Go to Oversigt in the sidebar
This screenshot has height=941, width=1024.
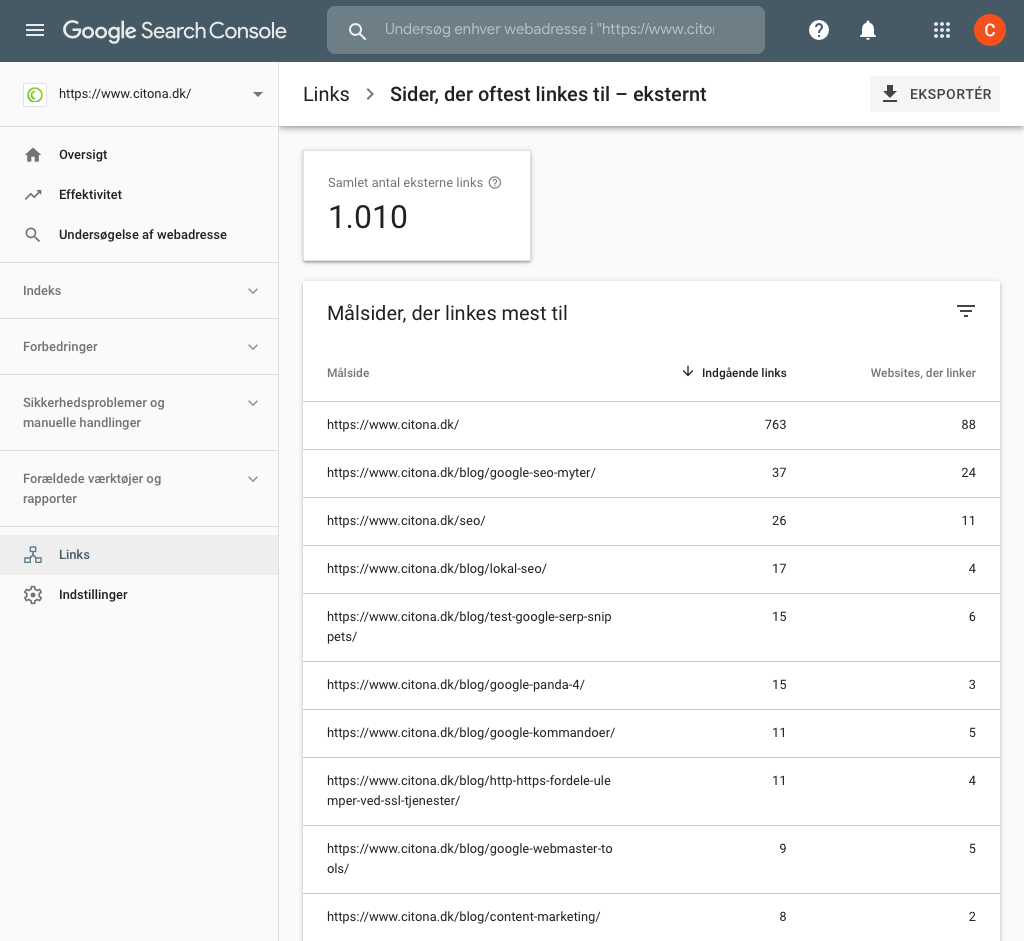tap(139, 155)
